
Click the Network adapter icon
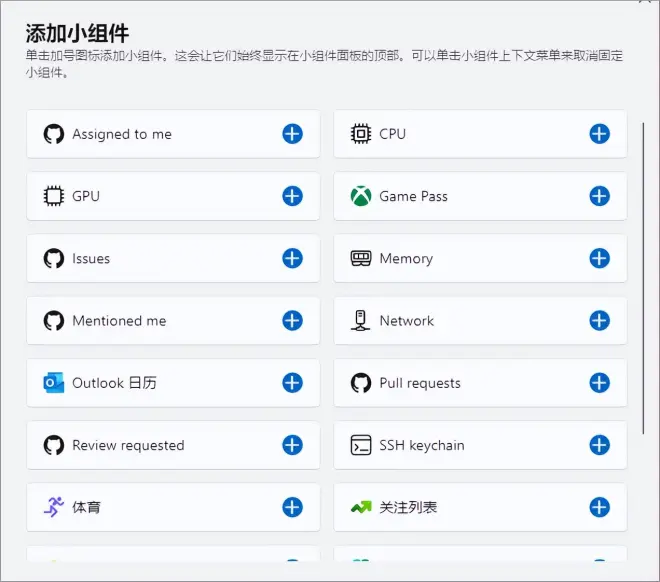(360, 321)
